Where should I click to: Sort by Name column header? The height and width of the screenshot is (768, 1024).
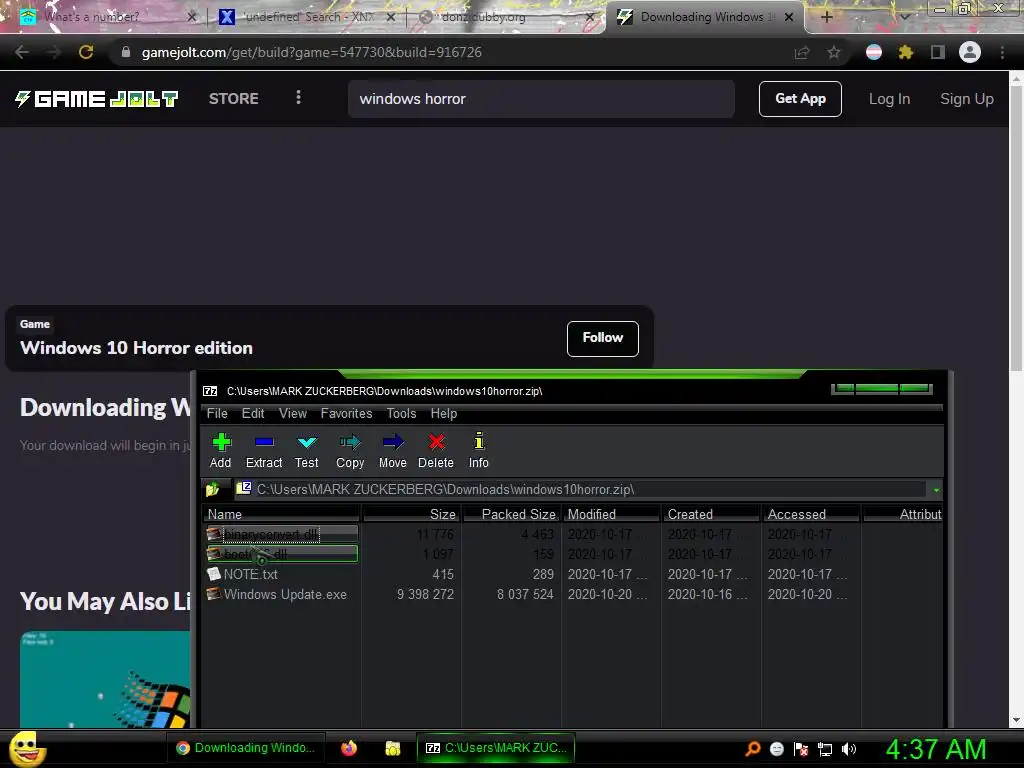(x=281, y=514)
